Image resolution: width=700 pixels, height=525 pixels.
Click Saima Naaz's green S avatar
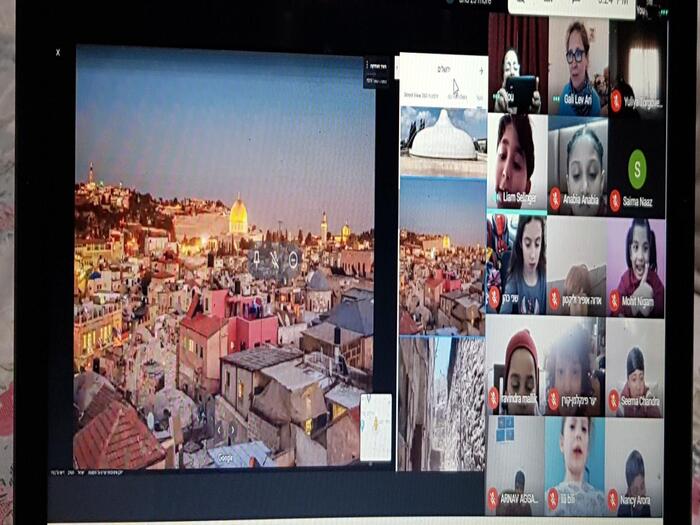point(637,169)
